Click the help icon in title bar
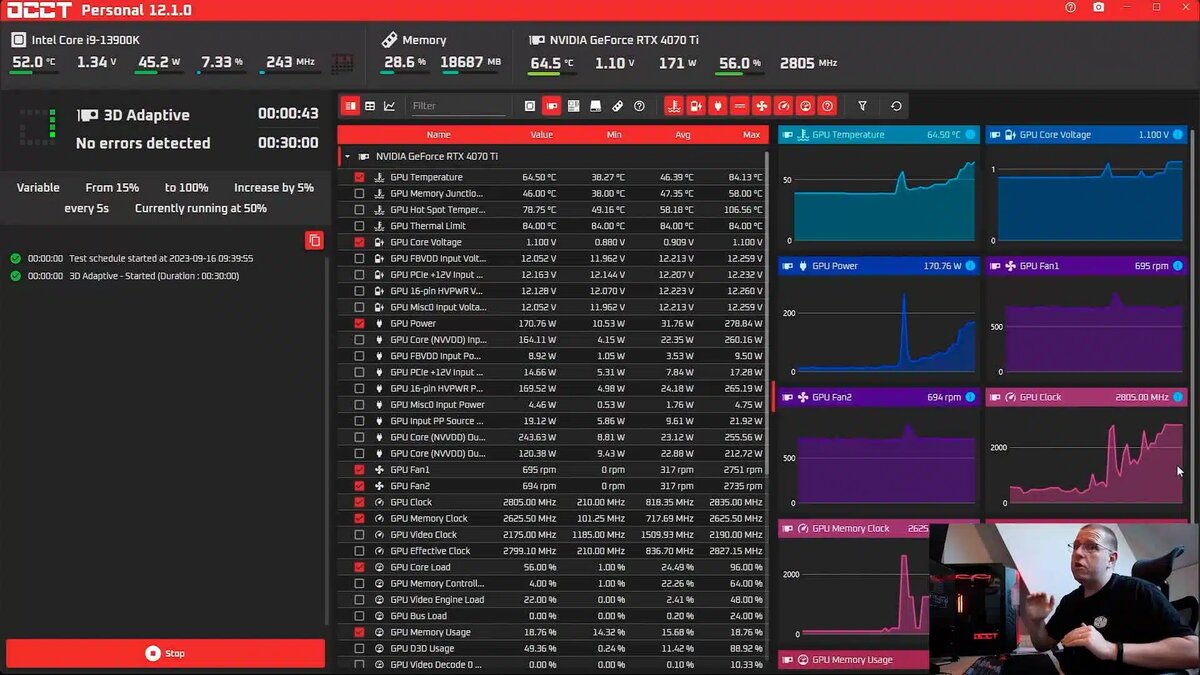This screenshot has width=1200, height=675. click(x=1071, y=8)
